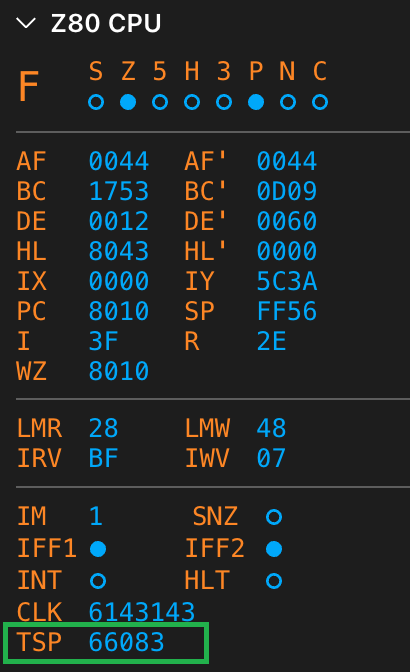The width and height of the screenshot is (410, 672).
Task: Click the TSP value 66083
Action: click(x=126, y=642)
